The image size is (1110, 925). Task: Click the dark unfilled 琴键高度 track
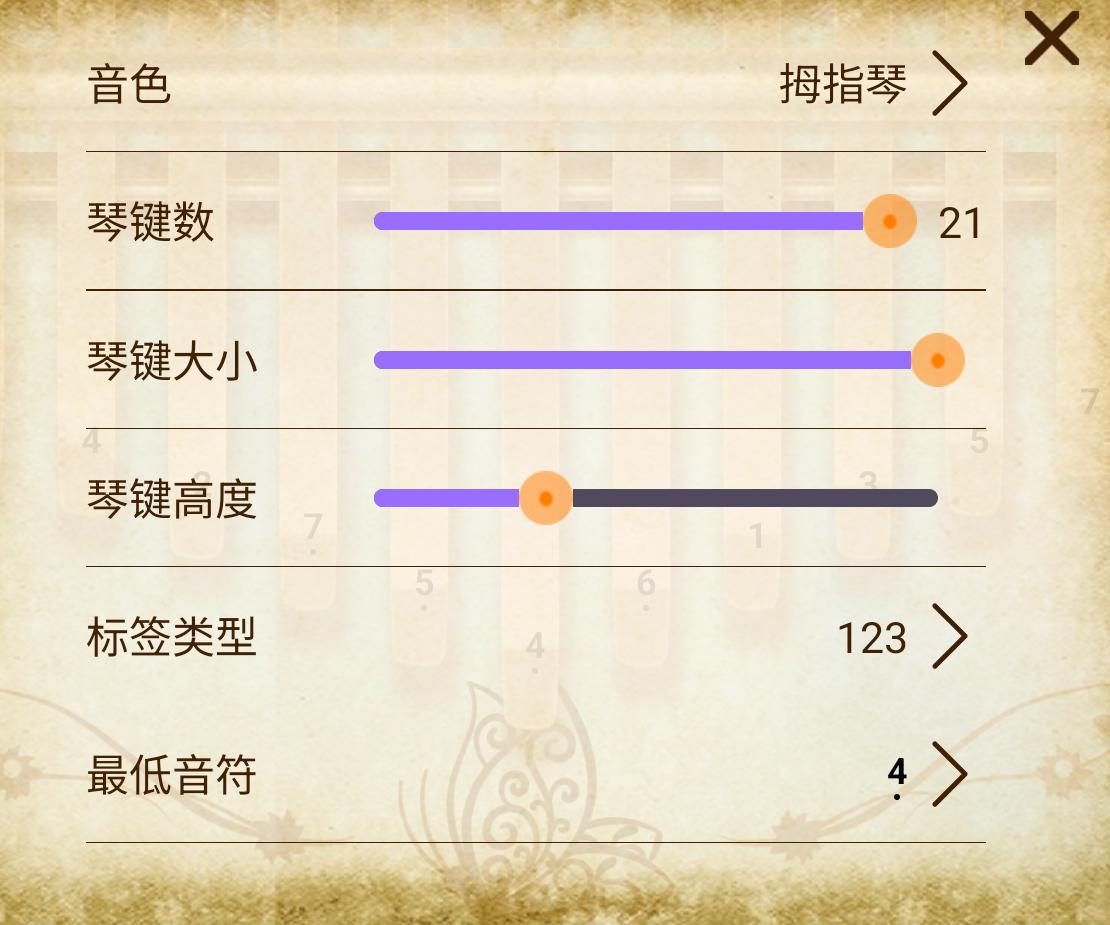point(750,498)
